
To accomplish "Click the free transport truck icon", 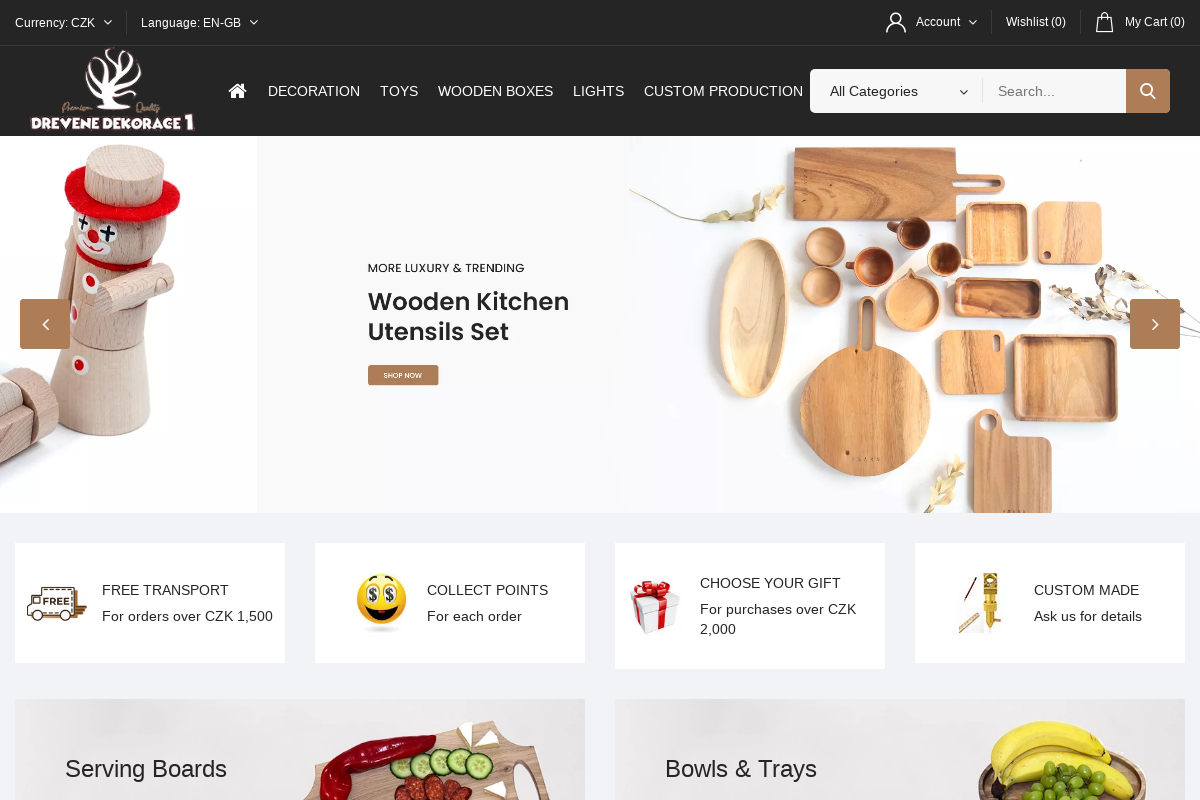I will tap(56, 603).
